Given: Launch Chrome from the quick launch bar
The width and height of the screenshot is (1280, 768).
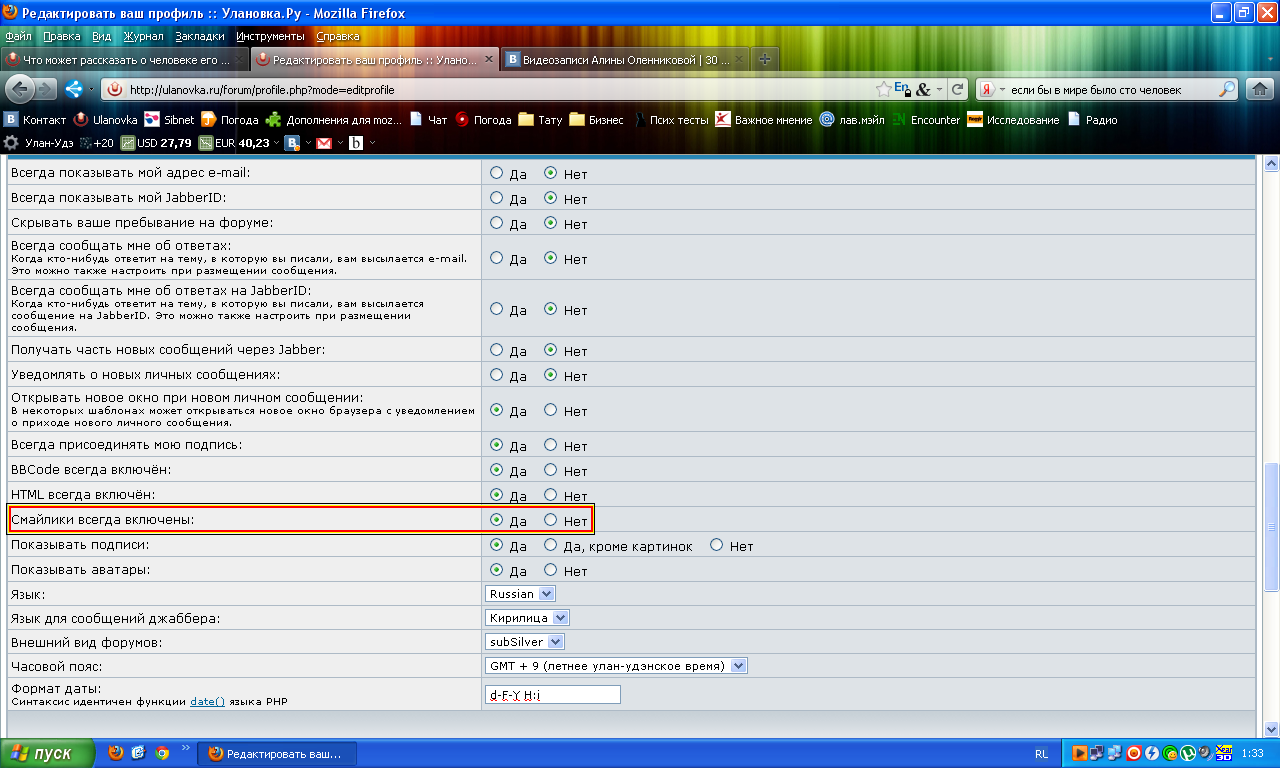Looking at the screenshot, I should 162,753.
